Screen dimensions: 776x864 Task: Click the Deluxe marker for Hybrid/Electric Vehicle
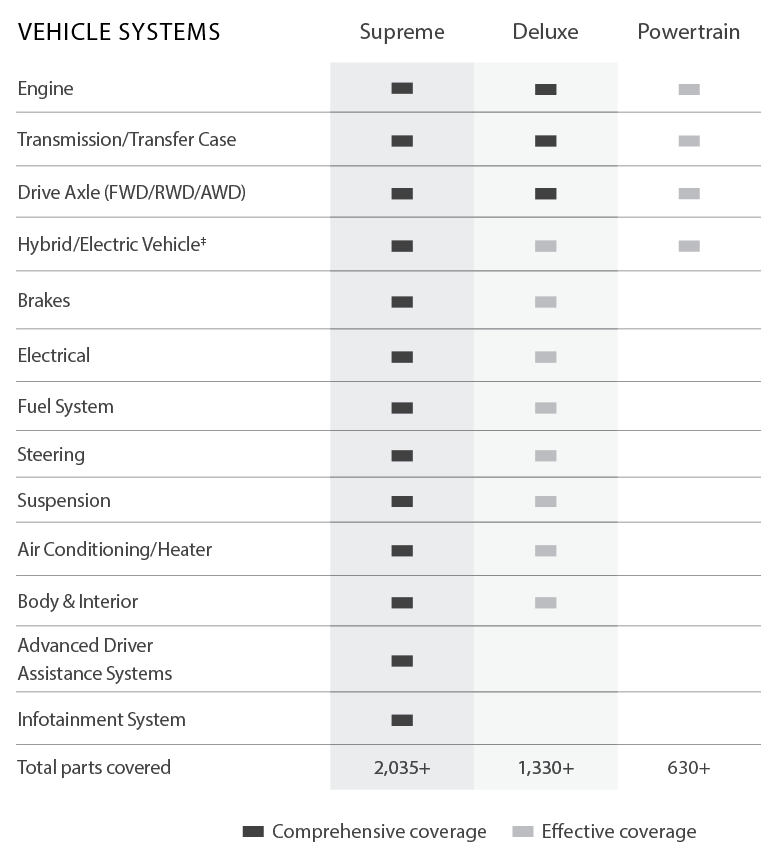tap(545, 245)
